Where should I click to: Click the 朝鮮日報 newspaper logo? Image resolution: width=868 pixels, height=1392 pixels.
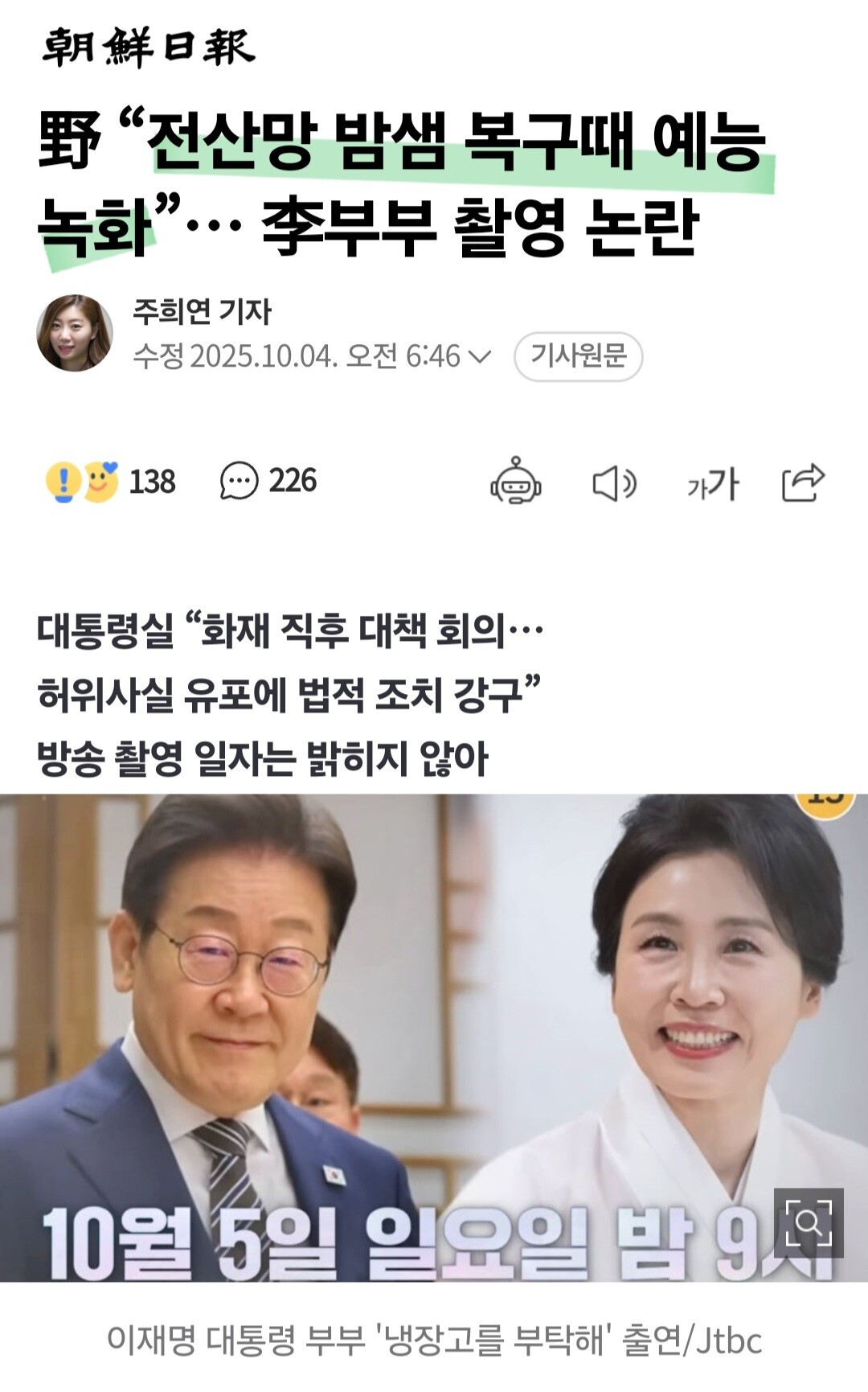click(148, 47)
